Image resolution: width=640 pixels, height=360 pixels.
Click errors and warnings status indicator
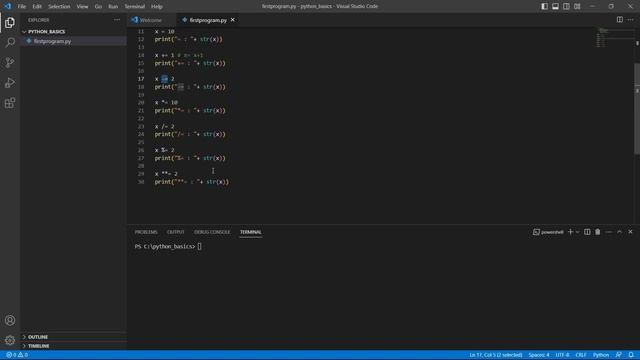(x=17, y=355)
